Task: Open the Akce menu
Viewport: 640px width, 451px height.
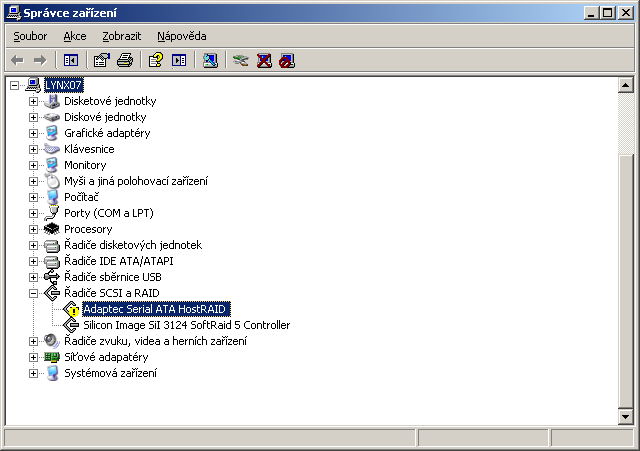Action: pyautogui.click(x=75, y=36)
